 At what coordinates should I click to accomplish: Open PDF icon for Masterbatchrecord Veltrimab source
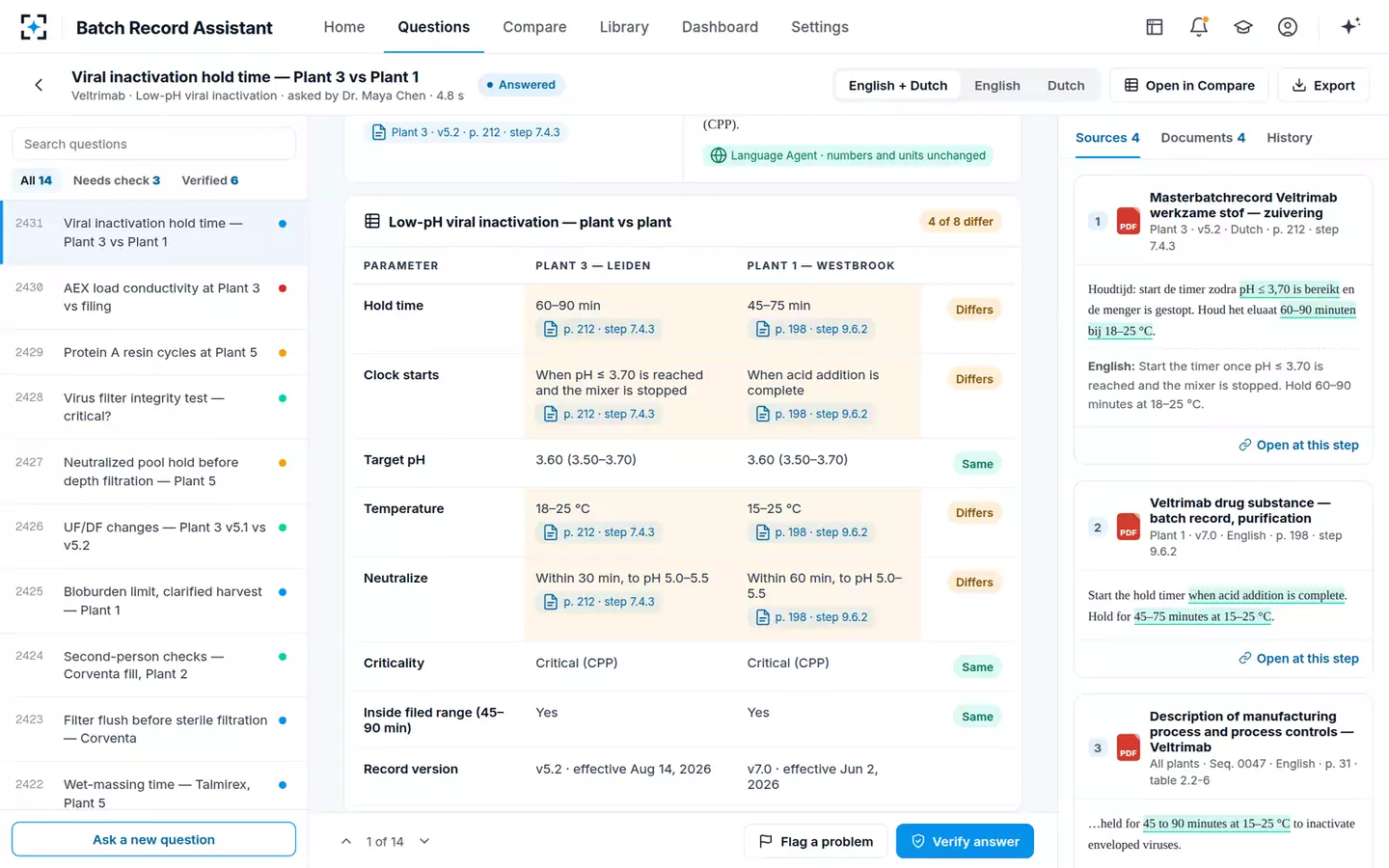pos(1129,221)
